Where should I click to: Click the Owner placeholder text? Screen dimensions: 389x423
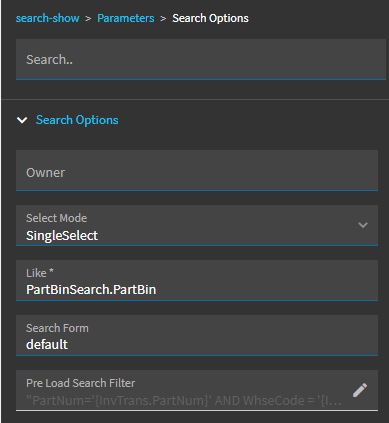[46, 173]
